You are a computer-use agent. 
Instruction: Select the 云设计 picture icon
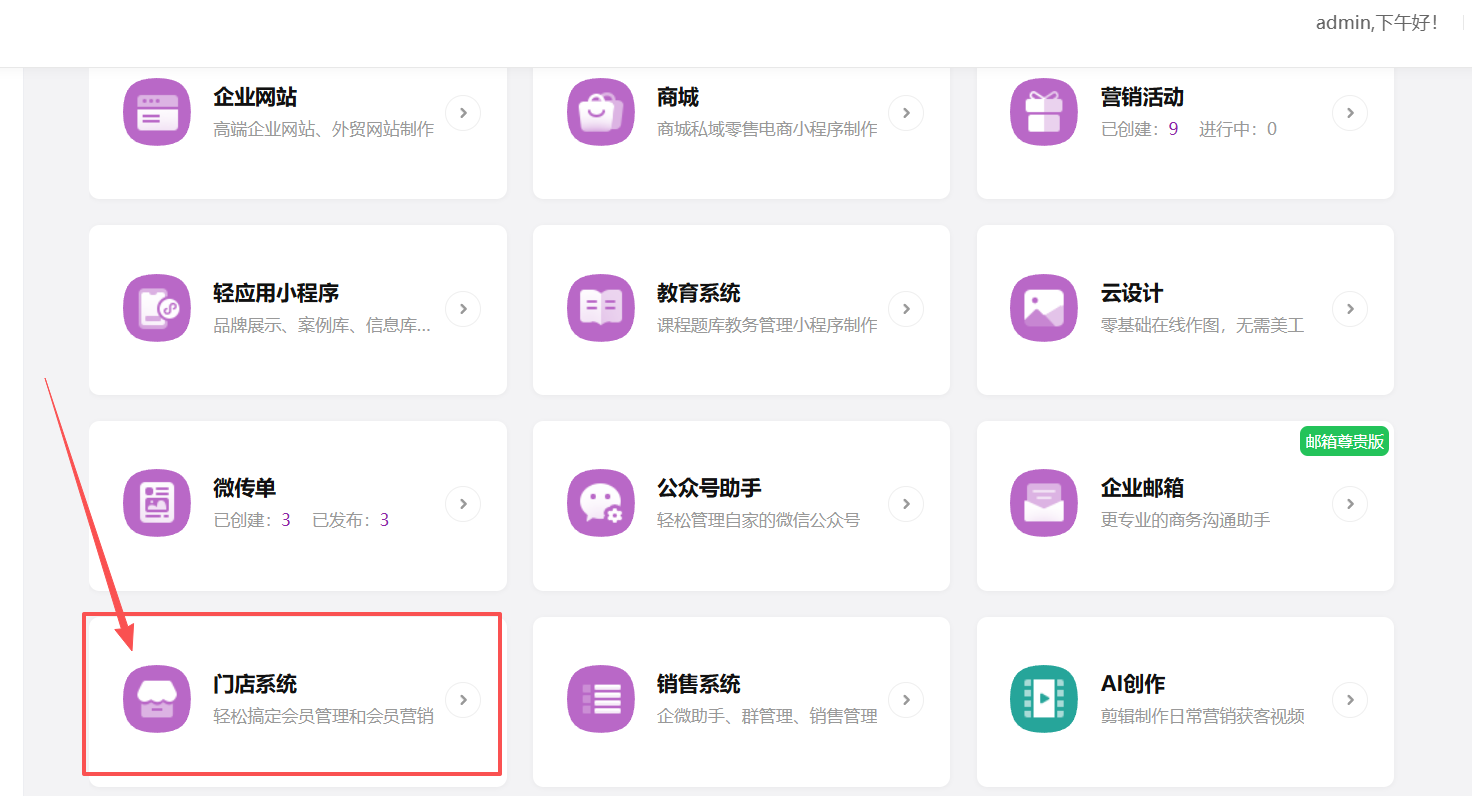tap(1044, 308)
